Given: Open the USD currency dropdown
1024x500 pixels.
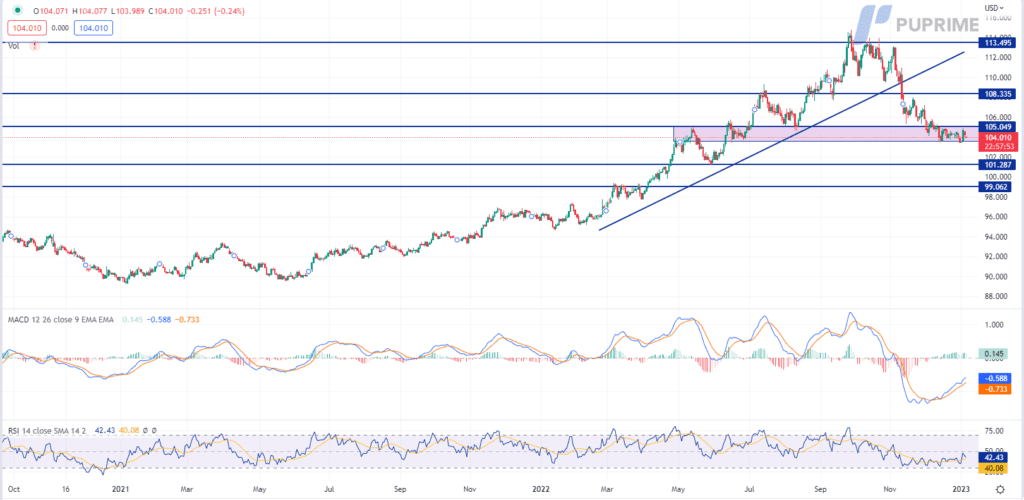Looking at the screenshot, I should click(x=994, y=8).
